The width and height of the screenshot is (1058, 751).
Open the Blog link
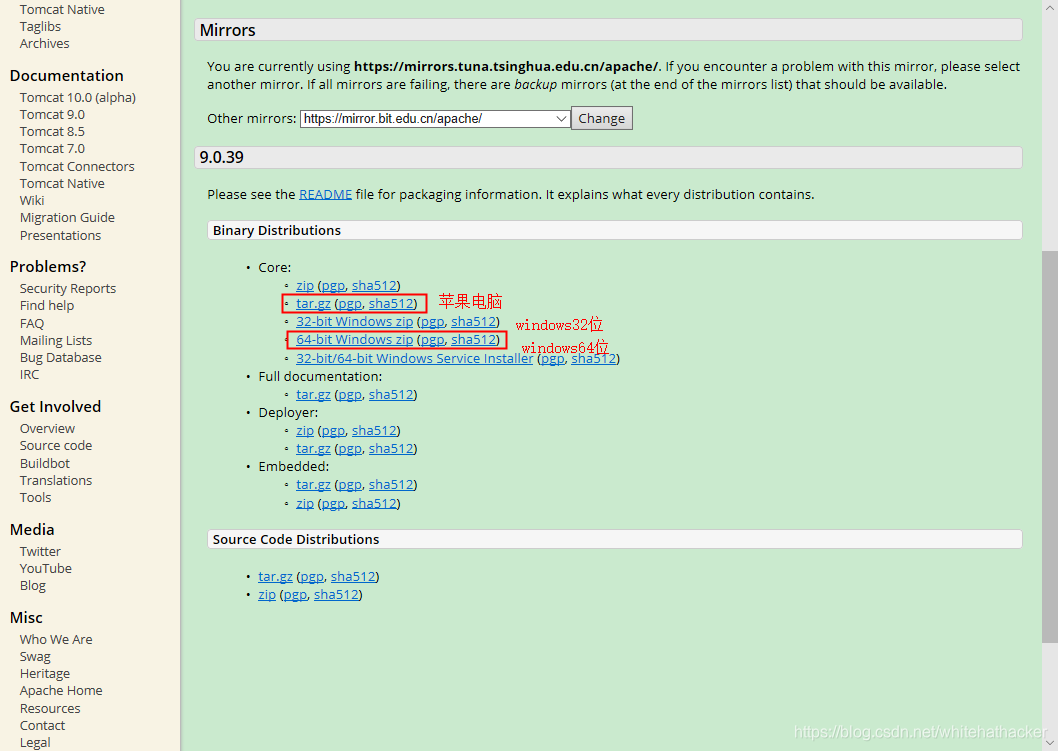[32, 586]
